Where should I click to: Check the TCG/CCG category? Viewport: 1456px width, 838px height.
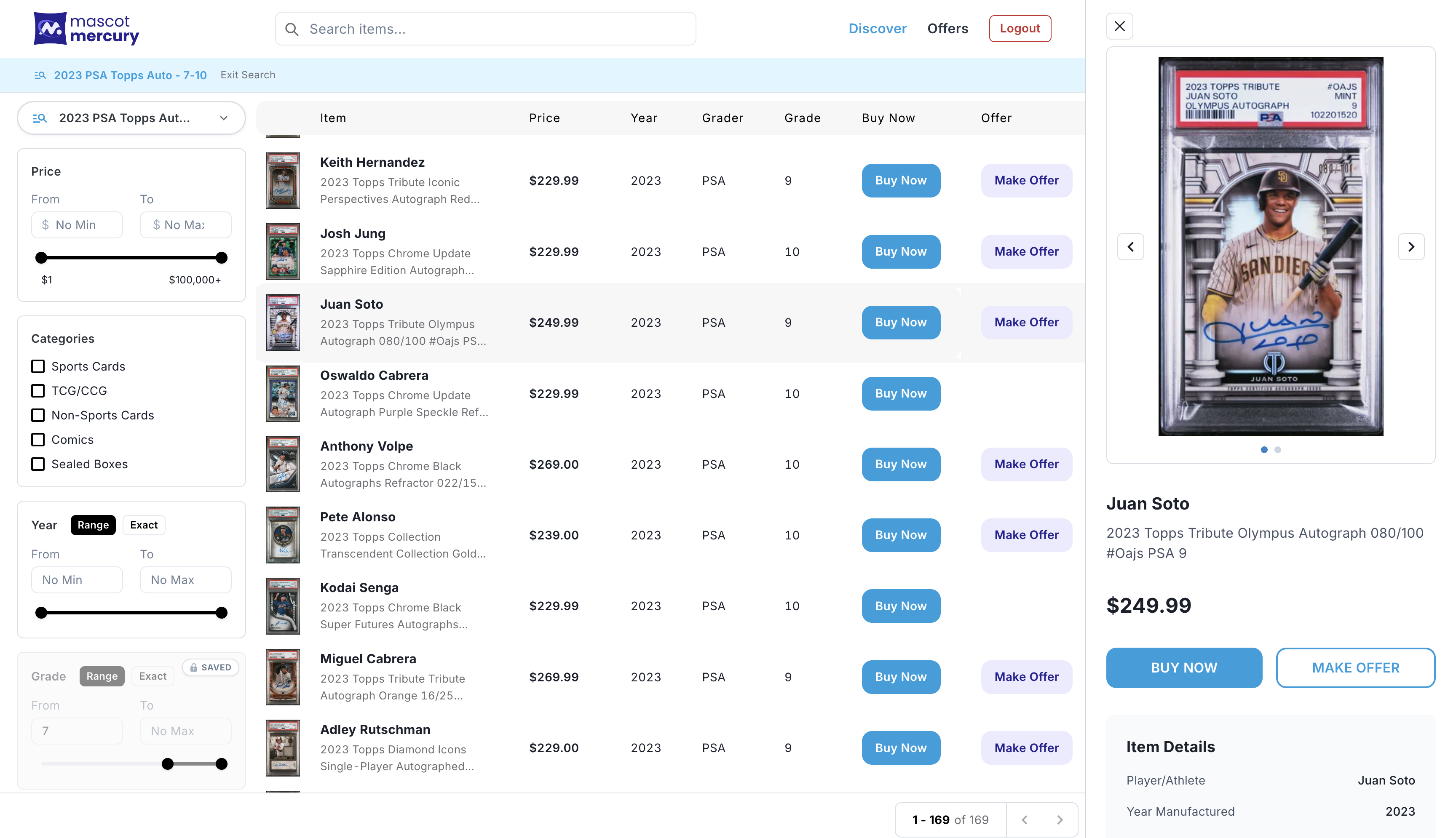tap(38, 391)
